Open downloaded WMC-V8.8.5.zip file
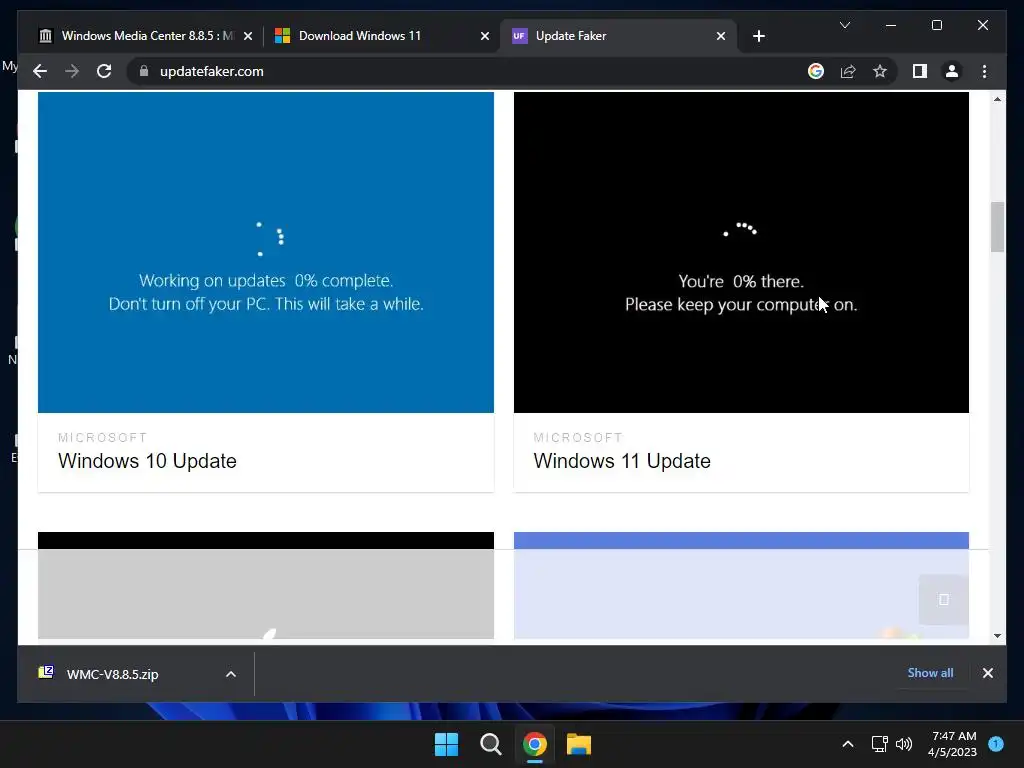 pyautogui.click(x=112, y=674)
